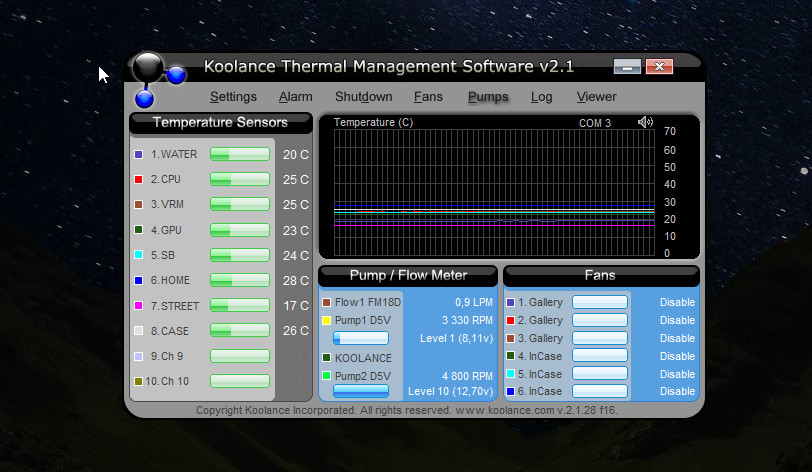Click the empty 9.Ch 9 temperature bar
The image size is (812, 472).
(240, 356)
